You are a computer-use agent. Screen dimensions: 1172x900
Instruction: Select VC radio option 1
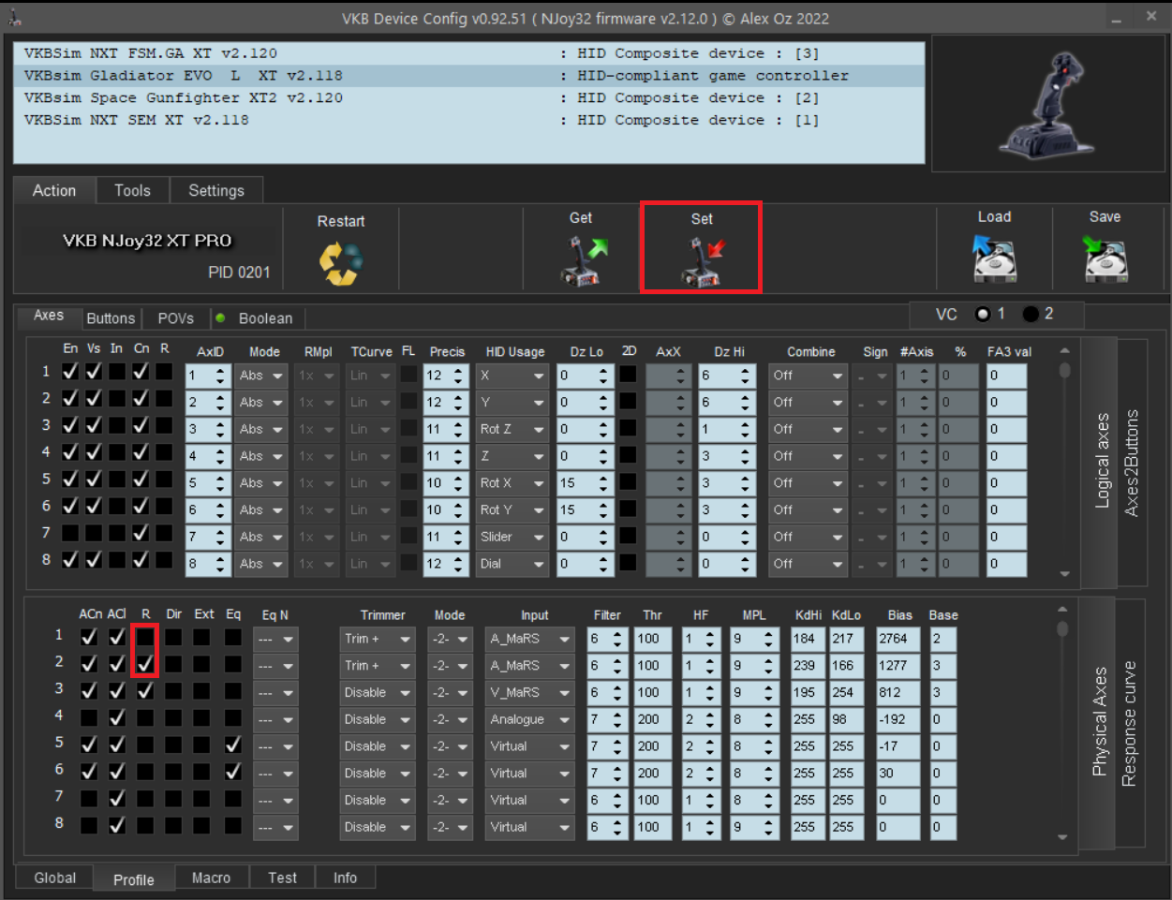click(982, 314)
